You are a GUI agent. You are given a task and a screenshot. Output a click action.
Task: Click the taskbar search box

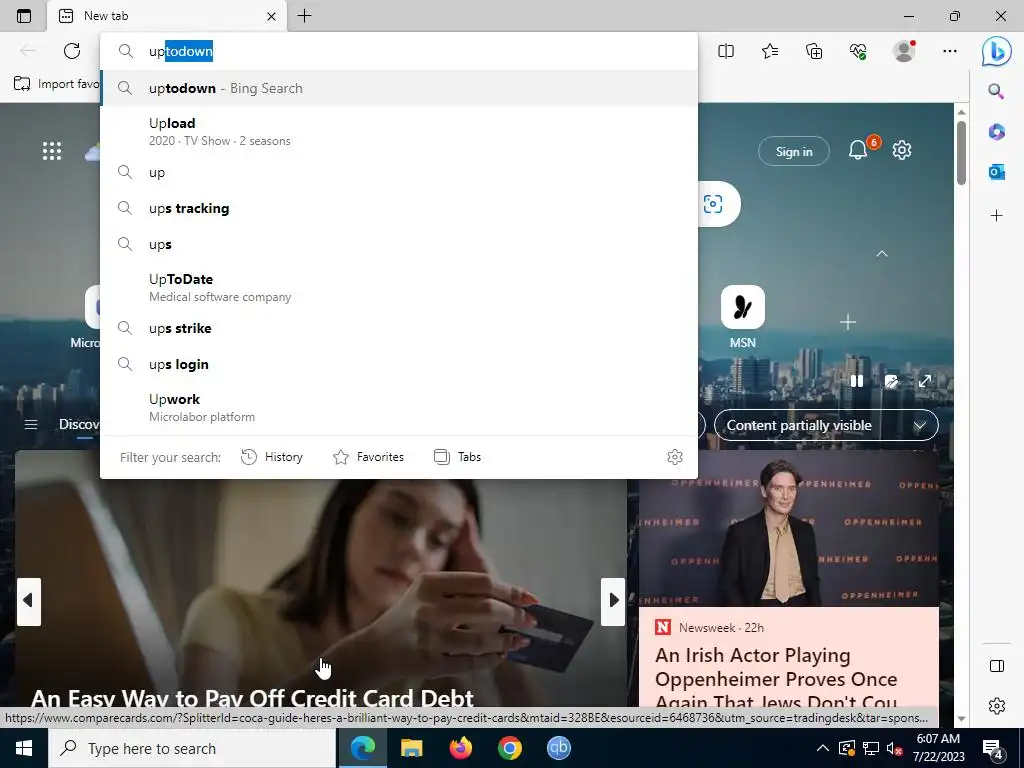pyautogui.click(x=192, y=748)
